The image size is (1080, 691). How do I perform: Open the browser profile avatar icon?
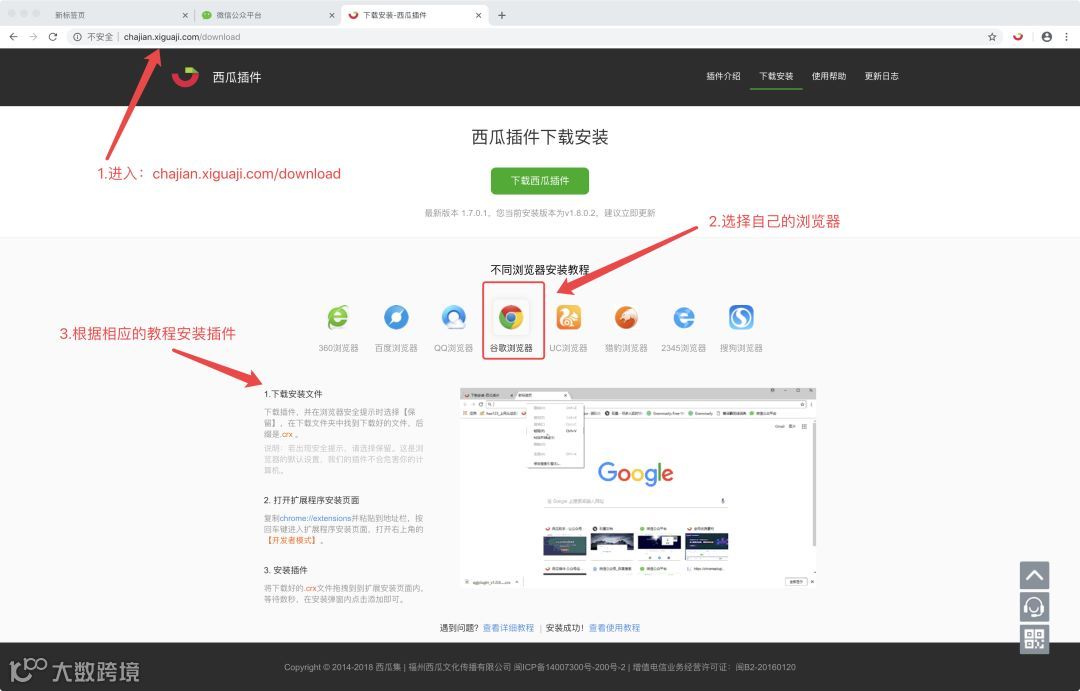(x=1046, y=37)
